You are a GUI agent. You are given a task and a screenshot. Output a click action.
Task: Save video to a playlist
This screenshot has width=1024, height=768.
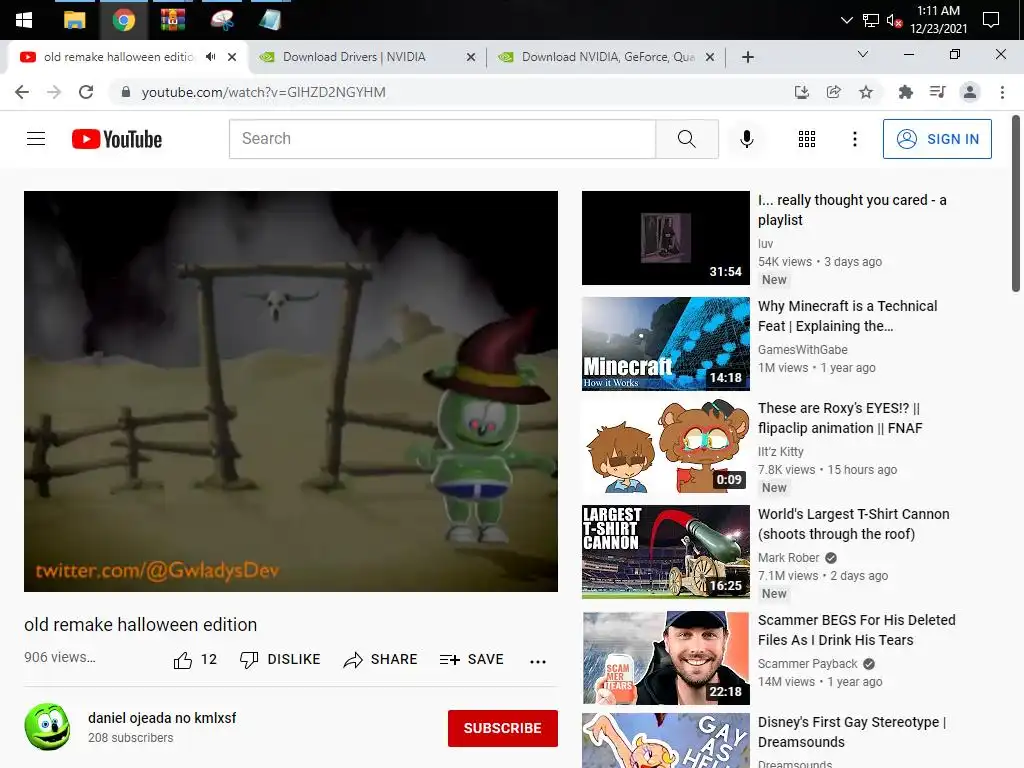point(471,660)
